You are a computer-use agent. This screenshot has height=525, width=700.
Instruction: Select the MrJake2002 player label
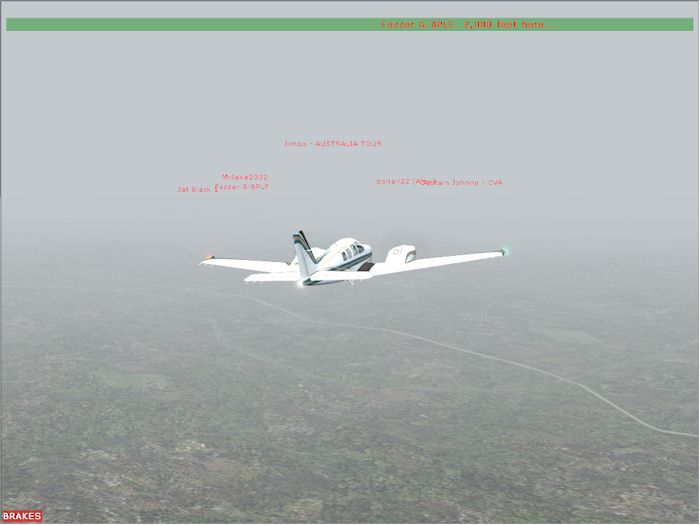coord(245,177)
